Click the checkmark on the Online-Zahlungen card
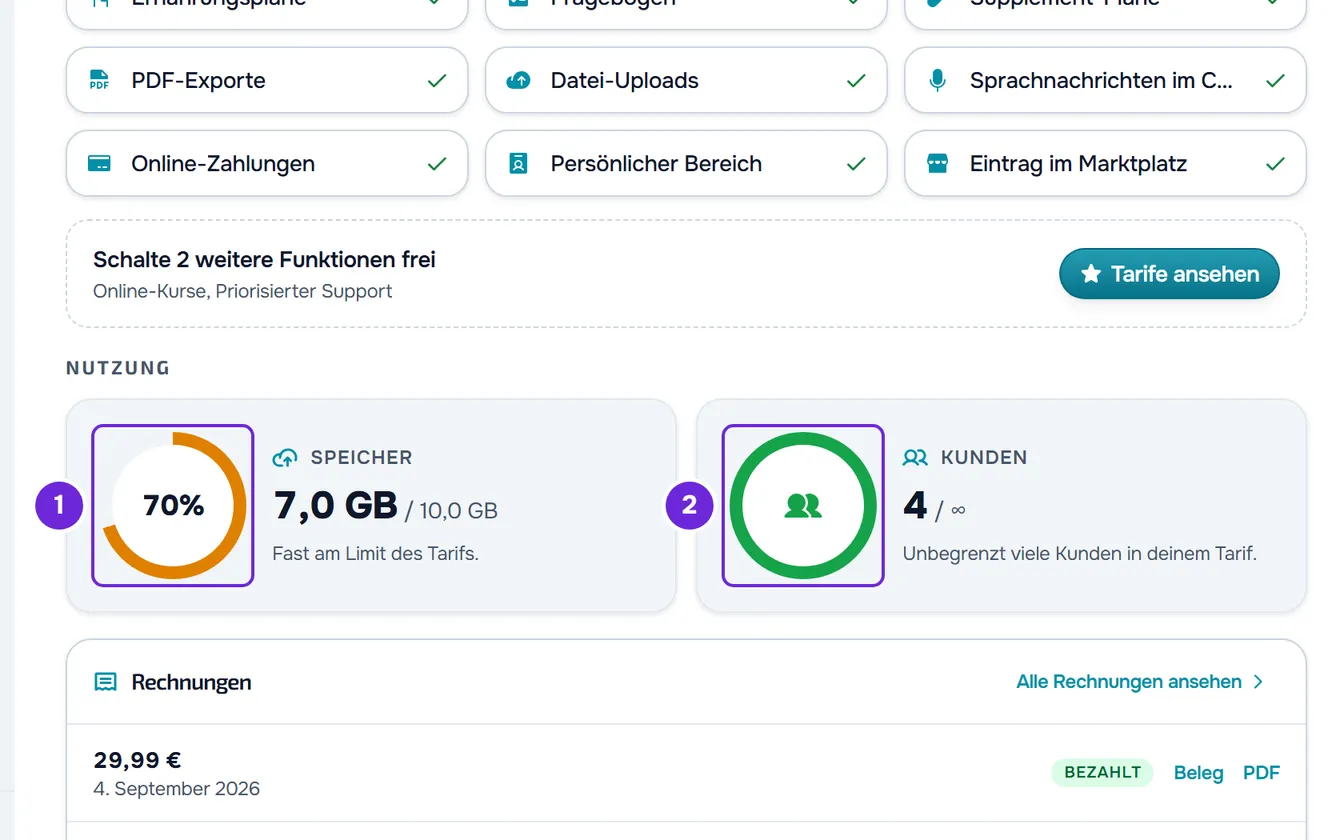 437,164
